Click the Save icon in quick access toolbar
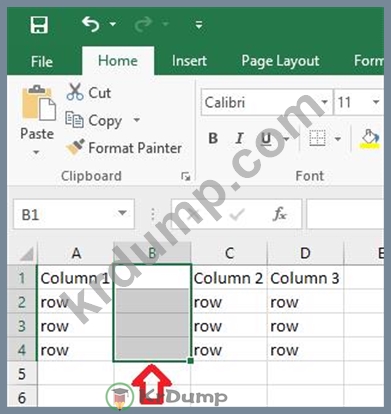This screenshot has height=414, width=391. tap(39, 25)
